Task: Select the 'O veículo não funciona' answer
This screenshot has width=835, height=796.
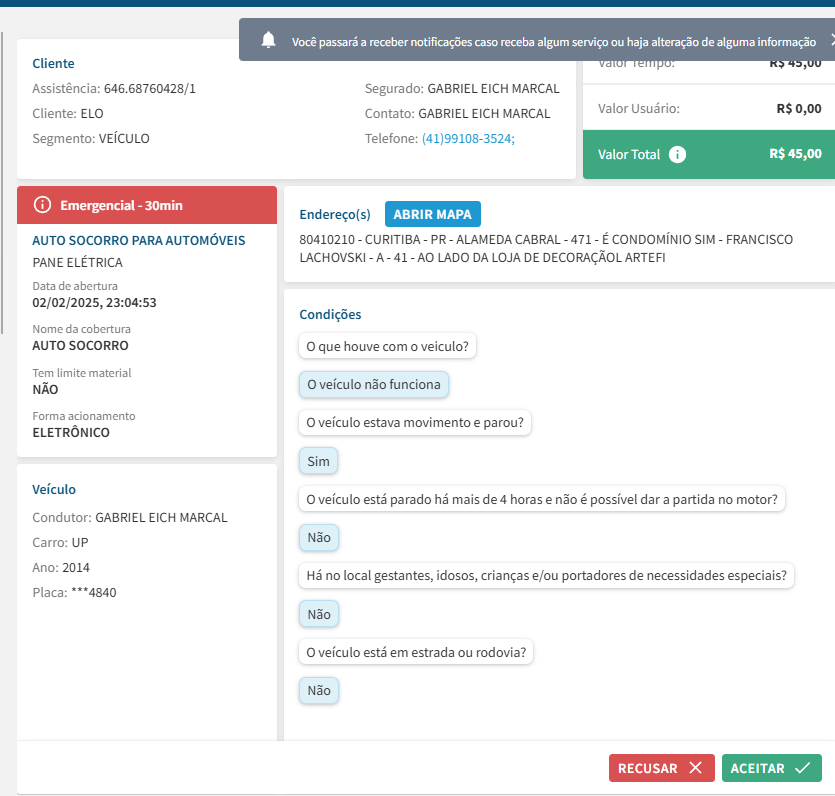Action: 374,384
